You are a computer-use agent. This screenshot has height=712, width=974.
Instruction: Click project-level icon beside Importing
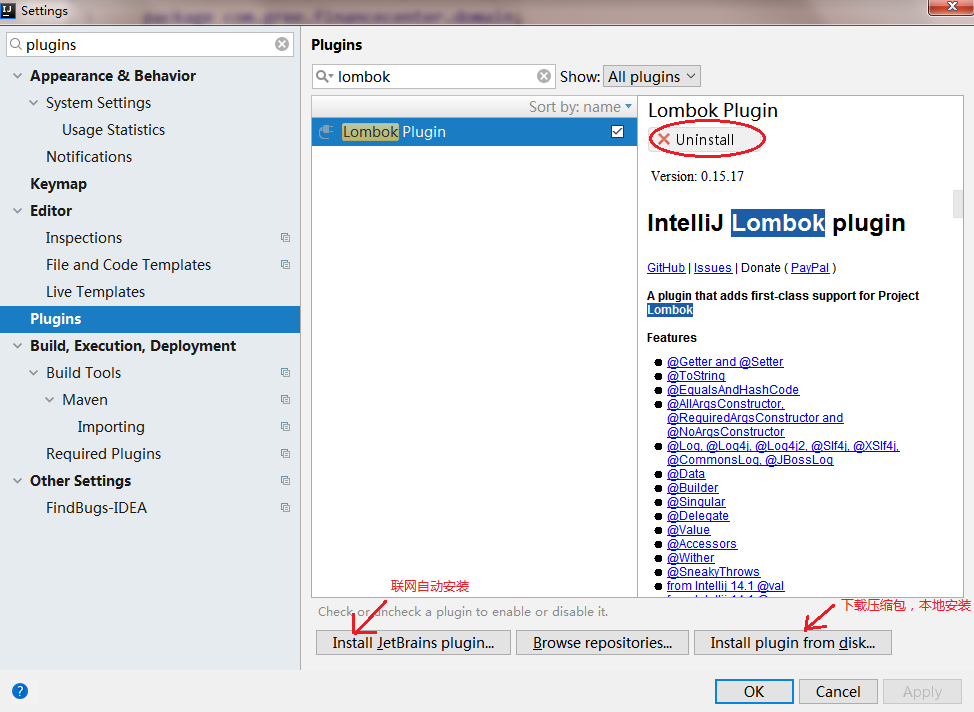tap(285, 427)
